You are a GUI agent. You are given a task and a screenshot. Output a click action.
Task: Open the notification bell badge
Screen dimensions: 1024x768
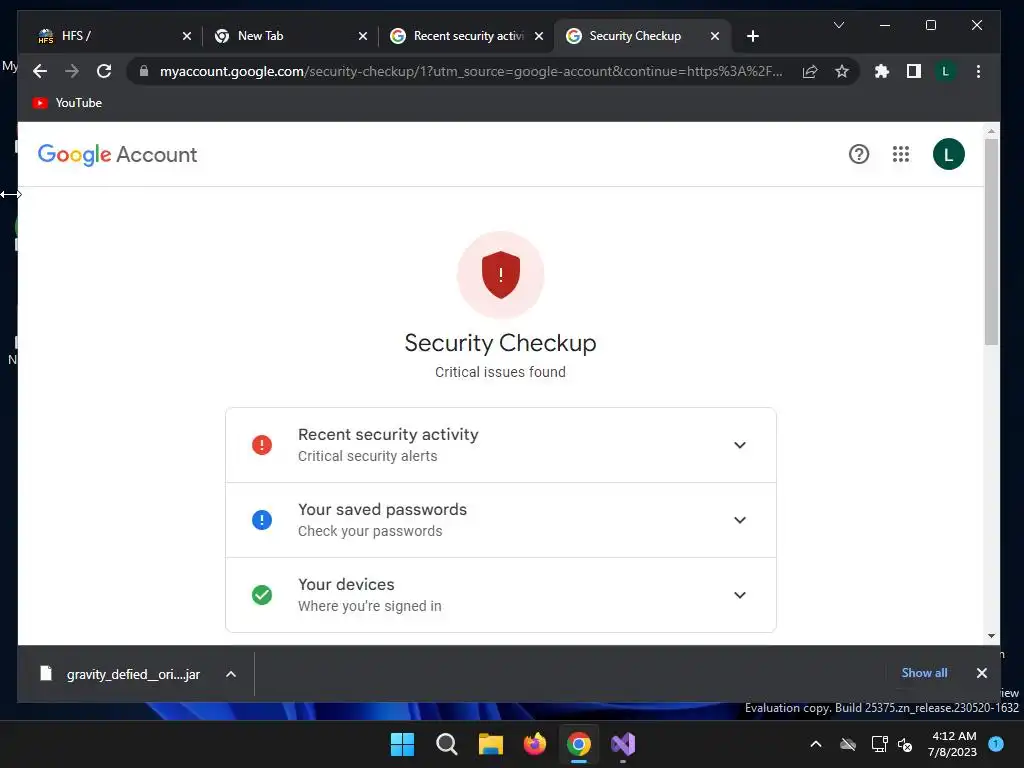coord(996,744)
